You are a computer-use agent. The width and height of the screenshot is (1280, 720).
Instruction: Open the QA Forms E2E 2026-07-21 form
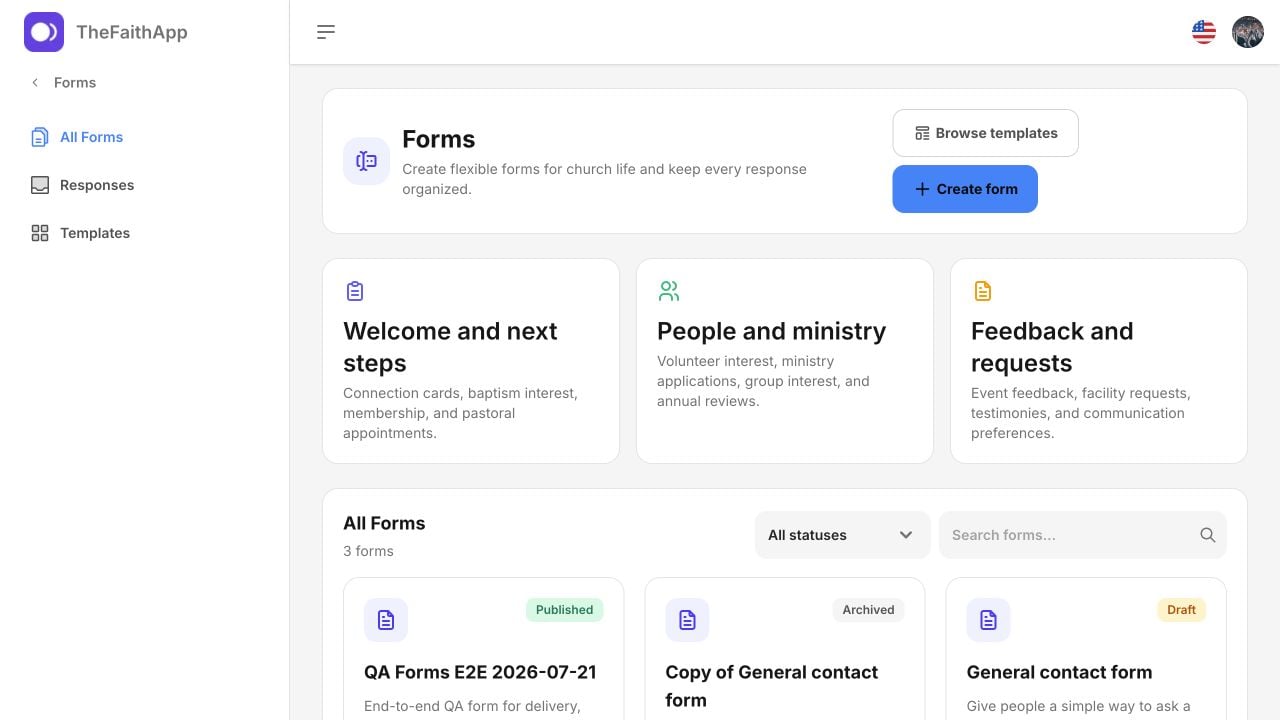[x=480, y=672]
